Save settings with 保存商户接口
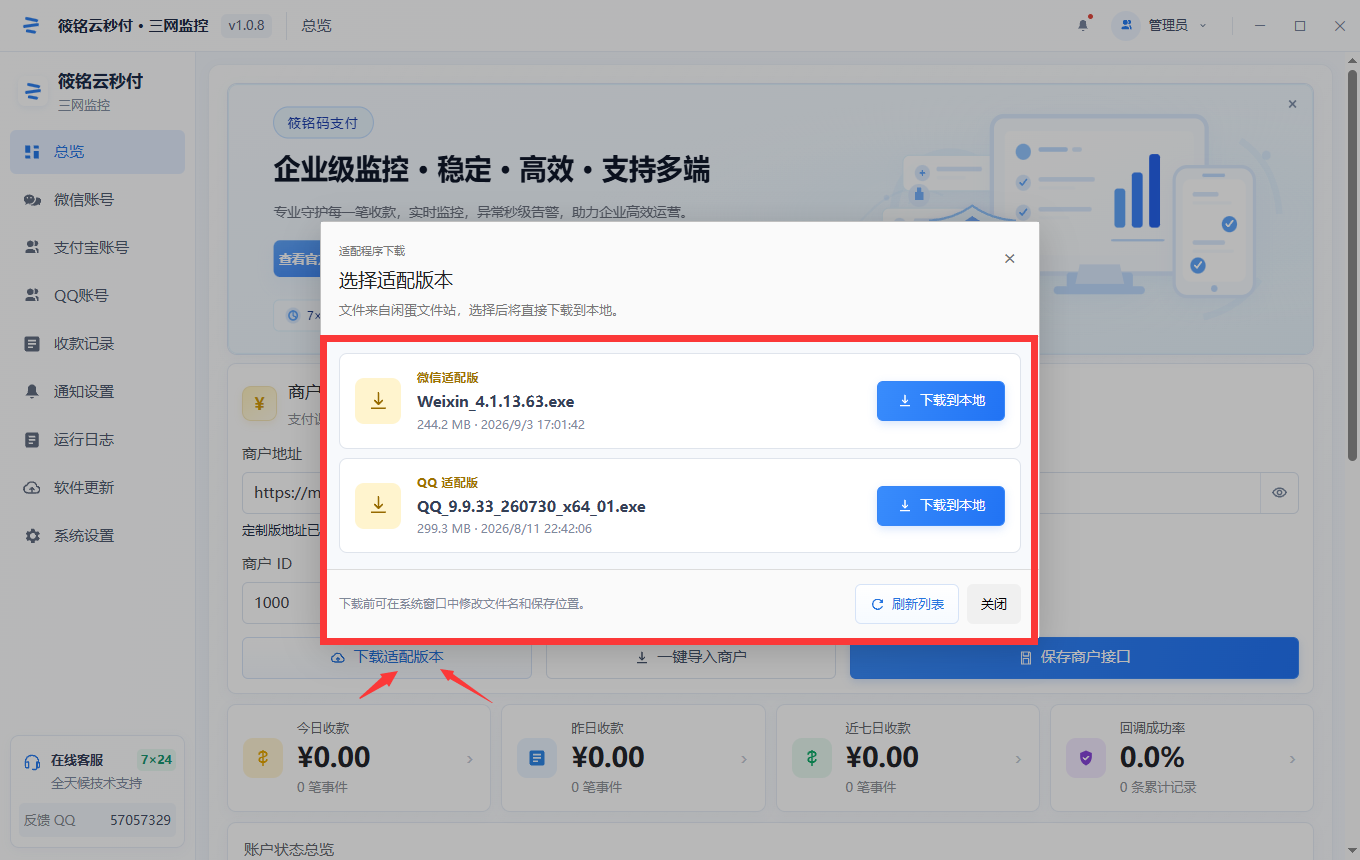The width and height of the screenshot is (1360, 860). click(1074, 658)
